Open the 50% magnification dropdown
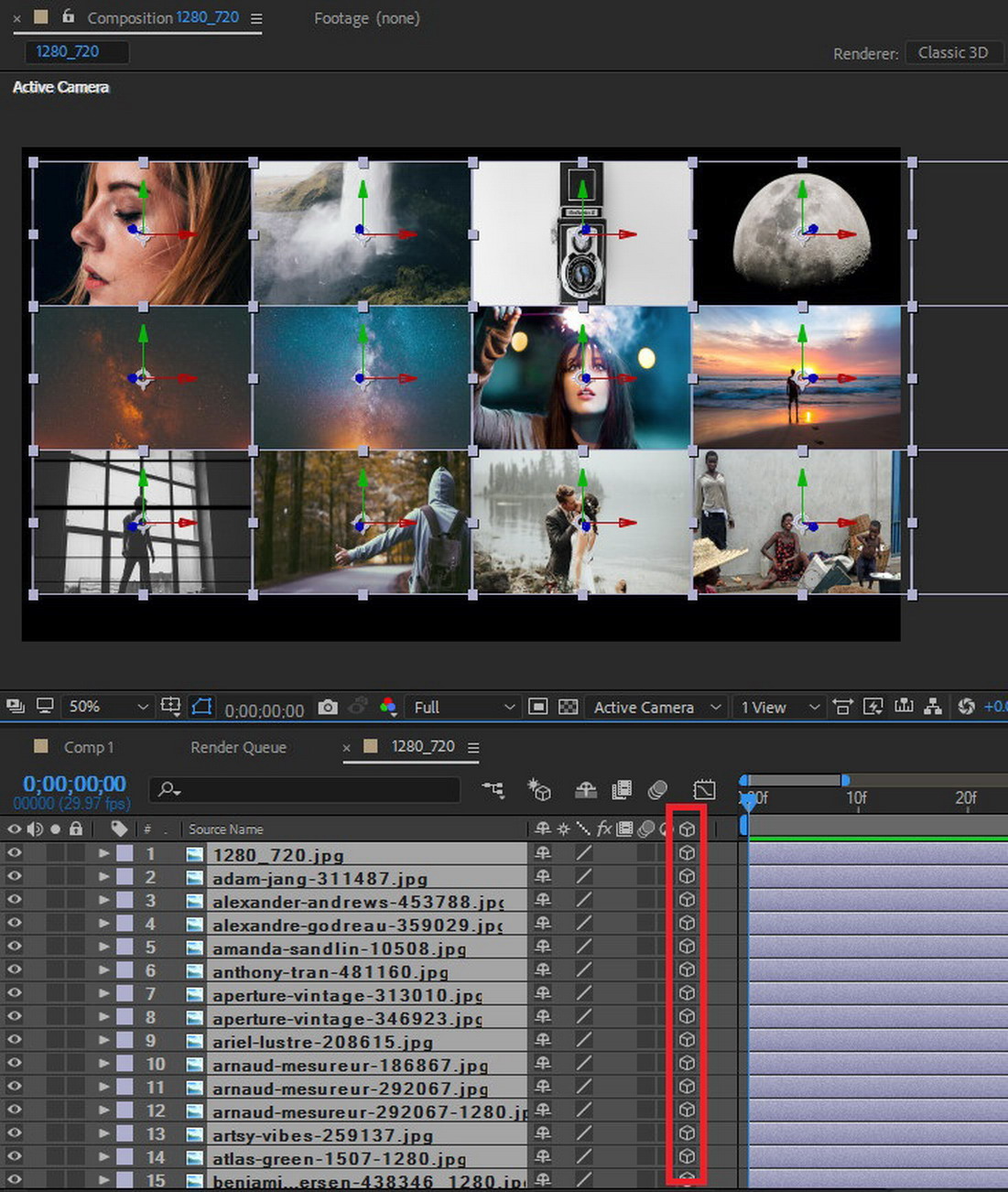The width and height of the screenshot is (1008, 1192). click(x=106, y=707)
